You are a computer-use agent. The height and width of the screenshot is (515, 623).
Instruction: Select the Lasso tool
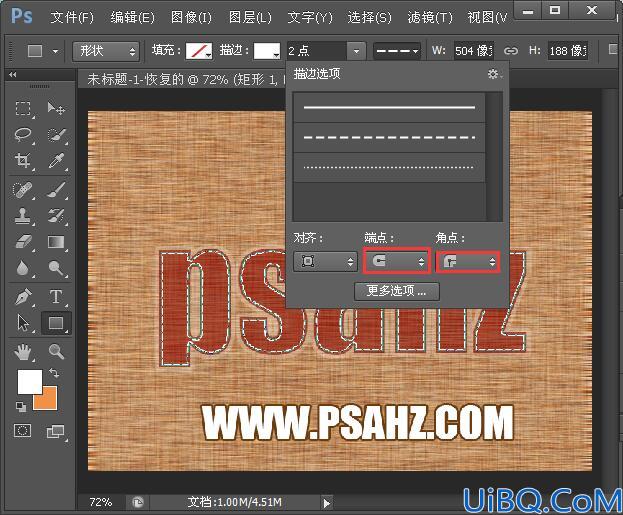[x=23, y=135]
